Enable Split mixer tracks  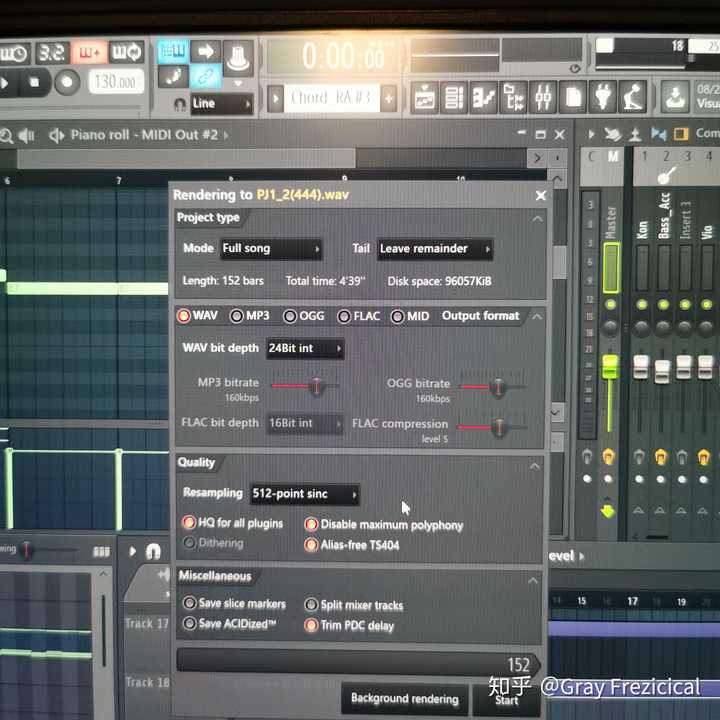pos(354,605)
